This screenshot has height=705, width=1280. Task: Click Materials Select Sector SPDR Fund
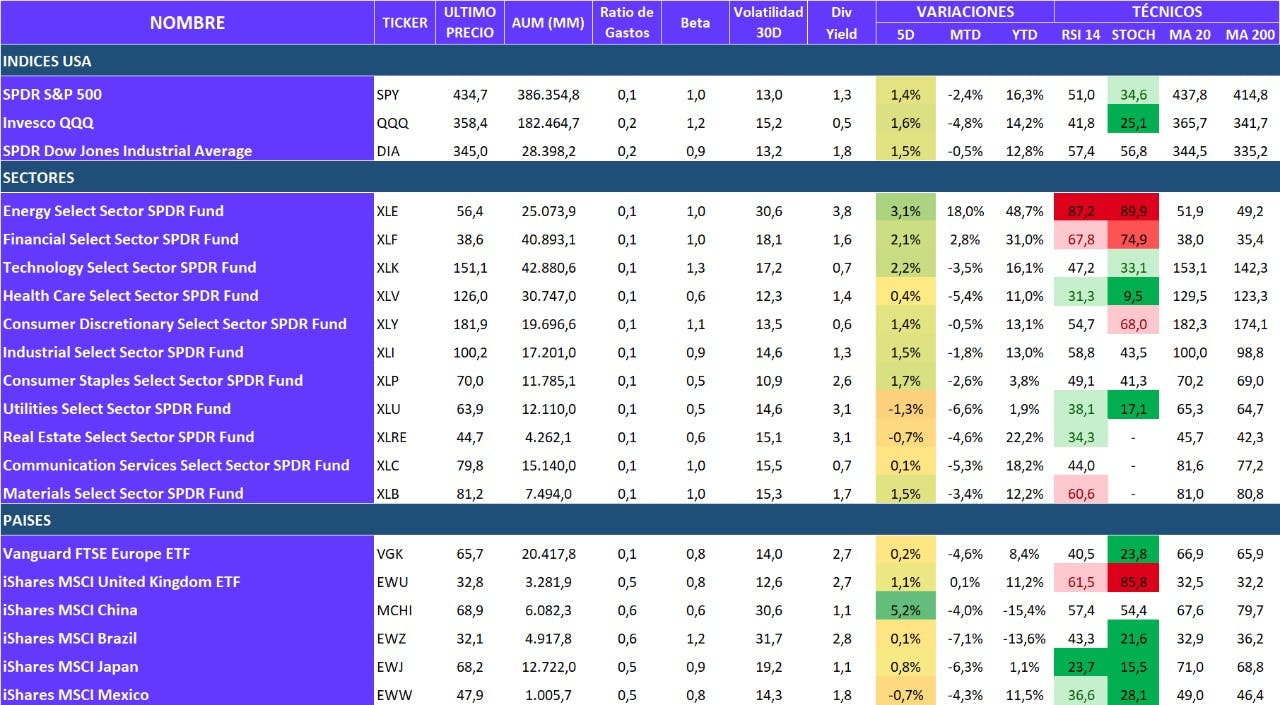coord(187,492)
